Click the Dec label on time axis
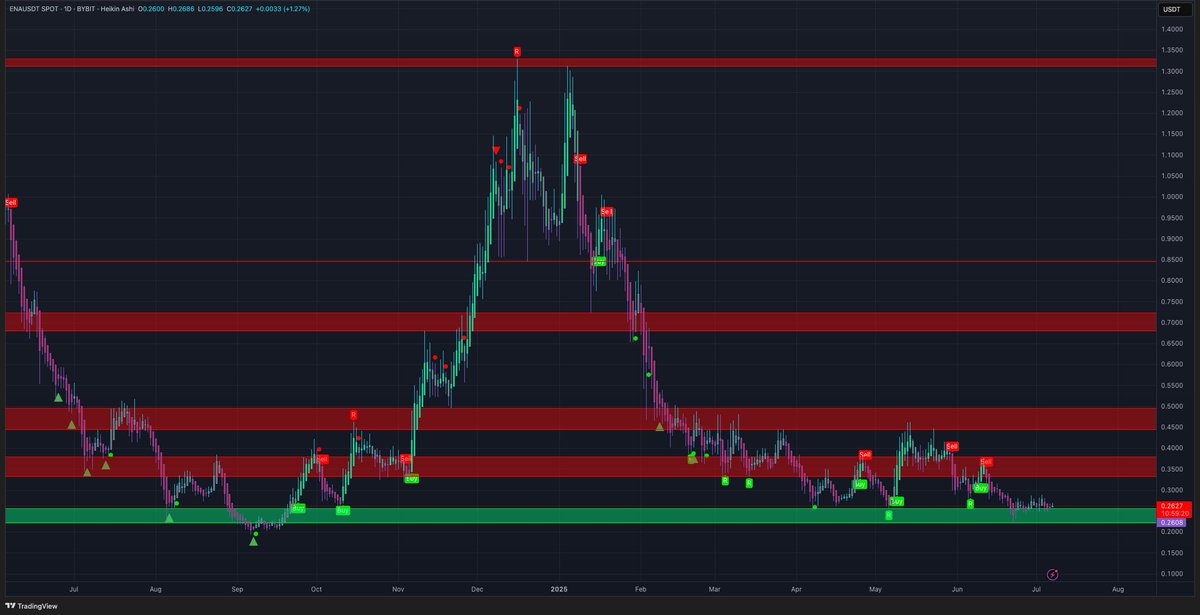Image resolution: width=1200 pixels, height=615 pixels. [477, 591]
